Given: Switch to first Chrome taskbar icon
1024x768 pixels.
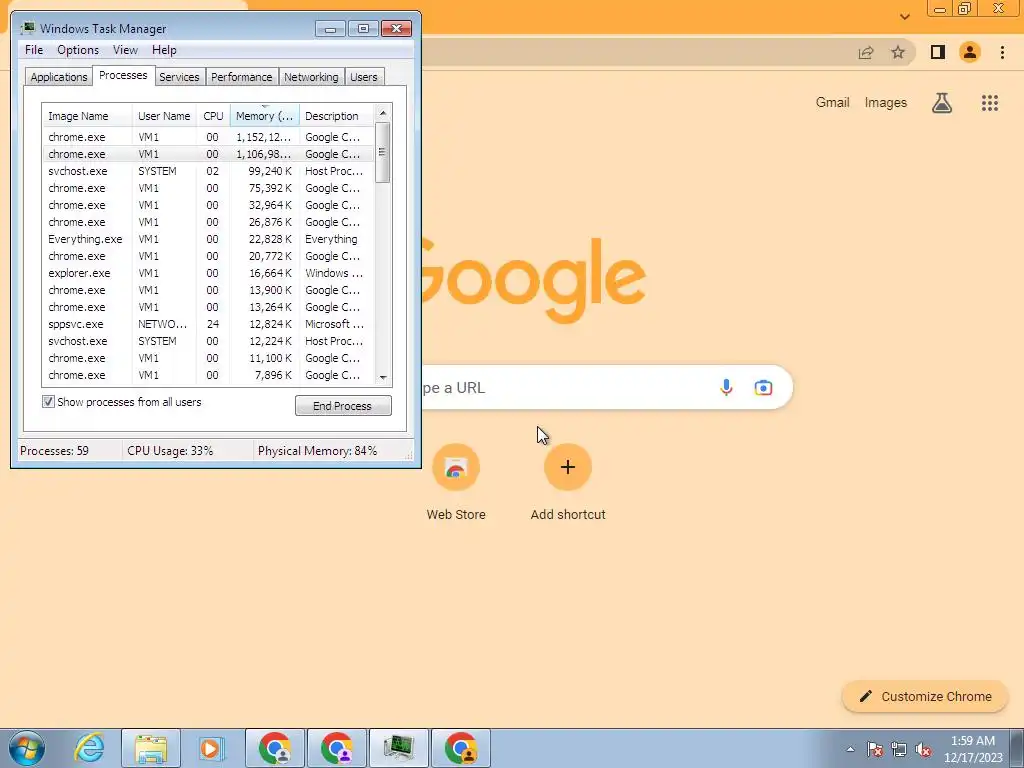Looking at the screenshot, I should coord(275,748).
